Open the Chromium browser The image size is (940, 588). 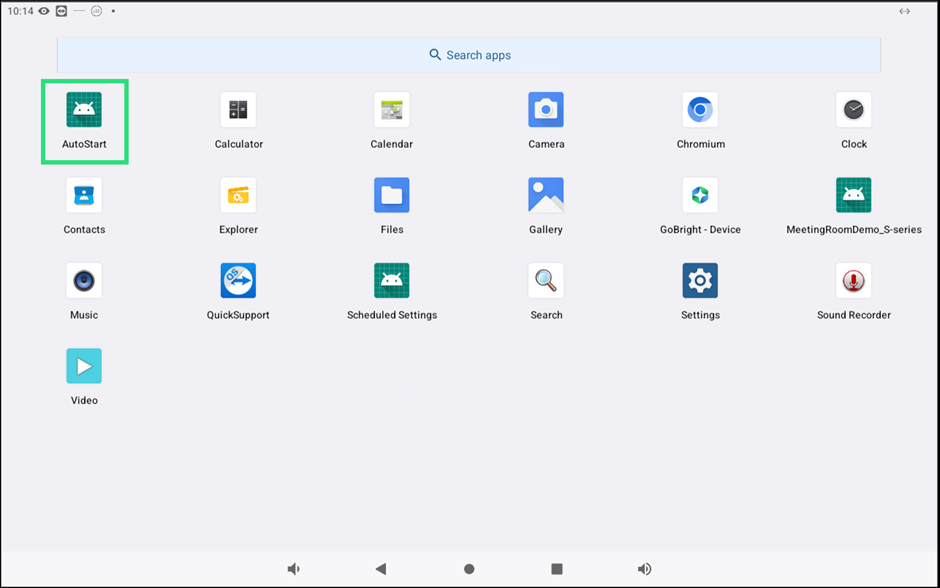pyautogui.click(x=700, y=110)
